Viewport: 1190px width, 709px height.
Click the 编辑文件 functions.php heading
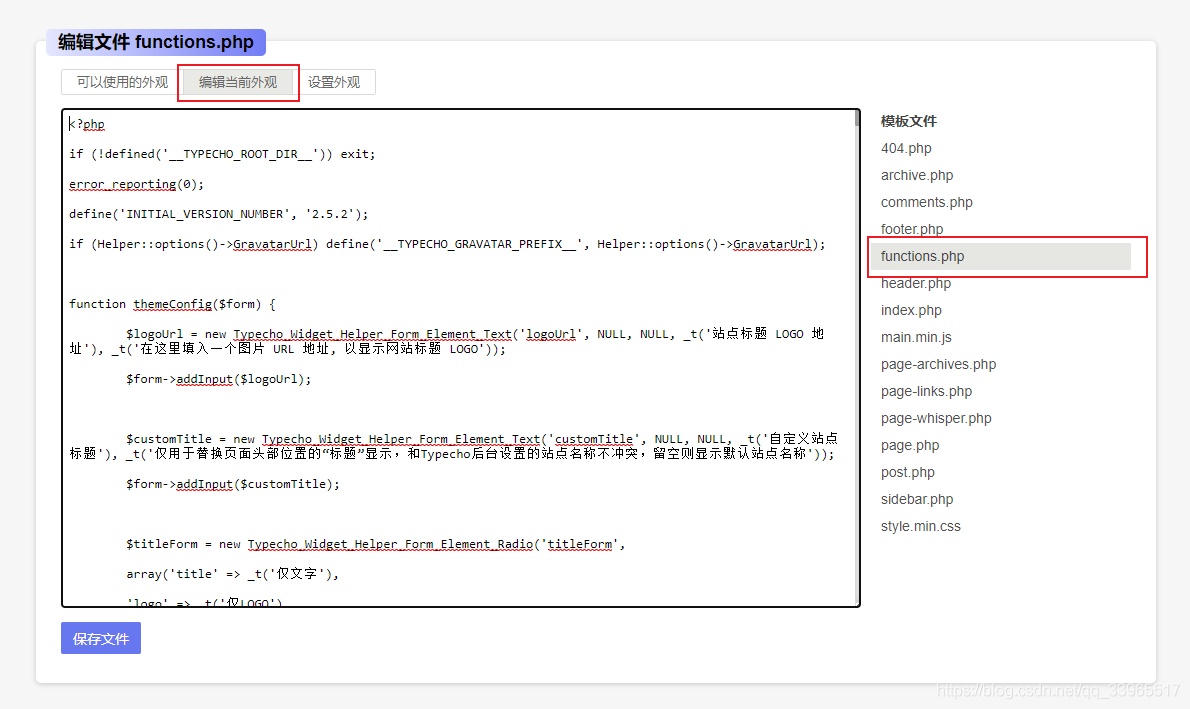(156, 43)
